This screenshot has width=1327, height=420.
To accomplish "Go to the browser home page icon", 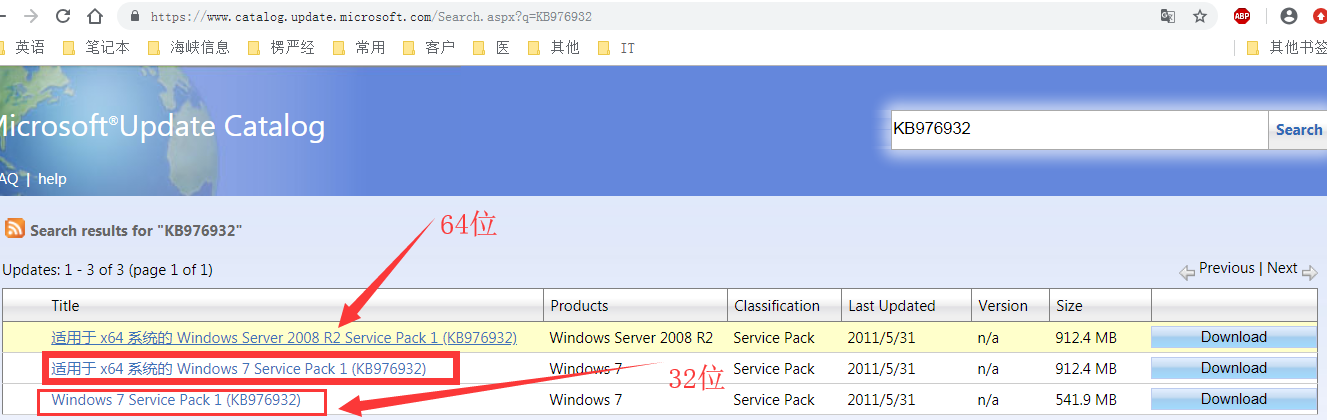I will coord(95,16).
